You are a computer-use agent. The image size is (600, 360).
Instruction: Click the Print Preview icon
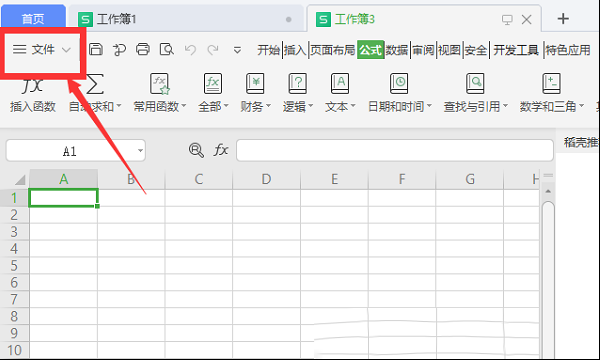(166, 49)
